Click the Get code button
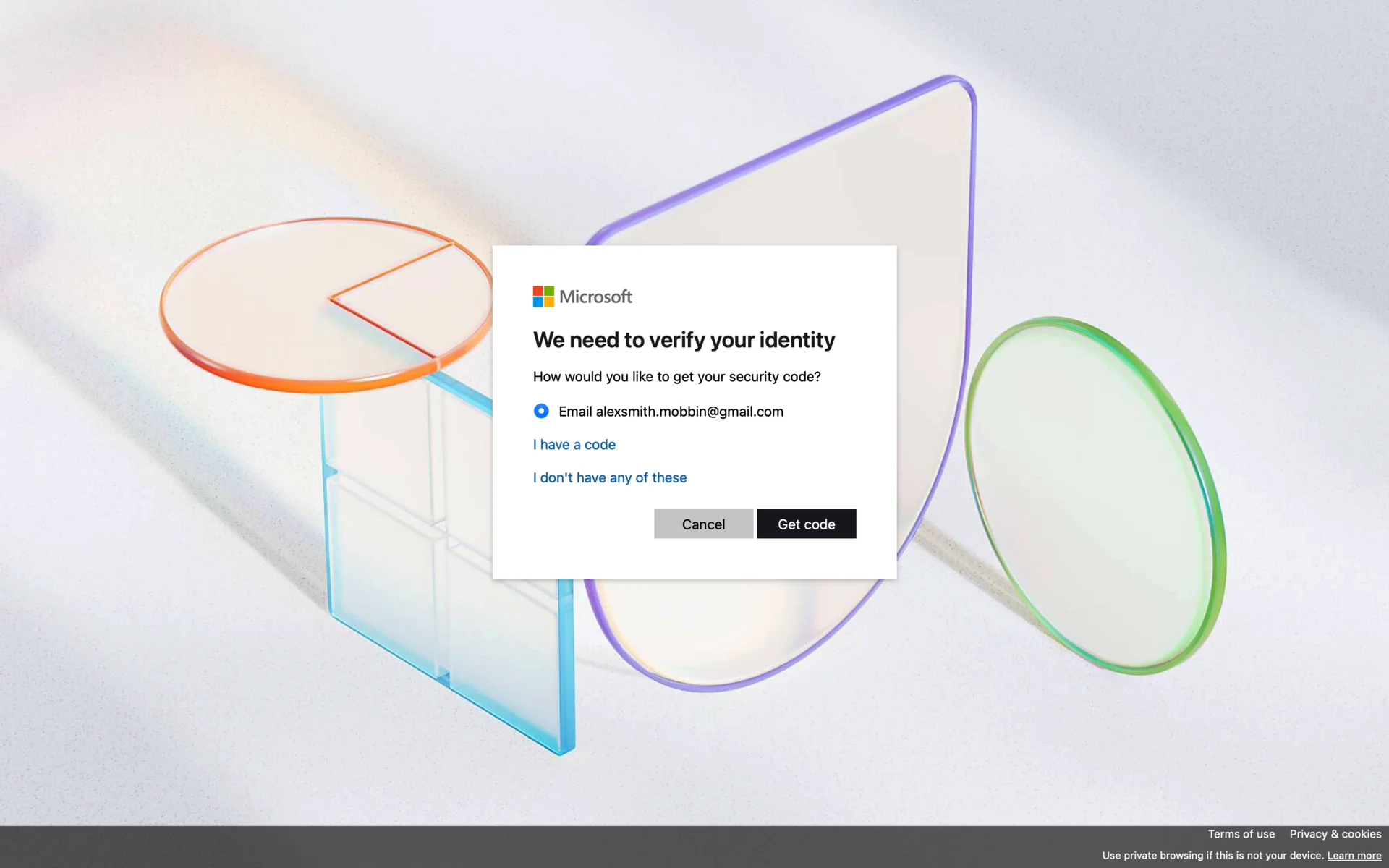Viewport: 1389px width, 868px height. click(x=806, y=524)
